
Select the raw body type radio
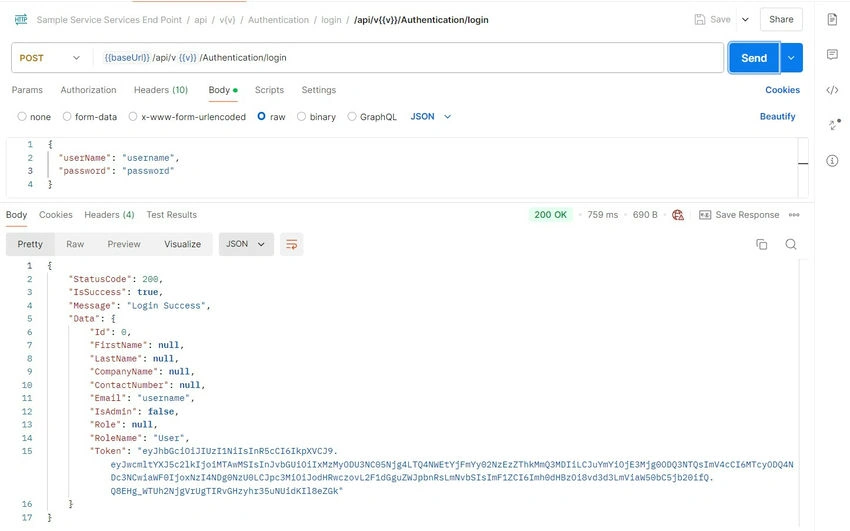click(x=261, y=116)
